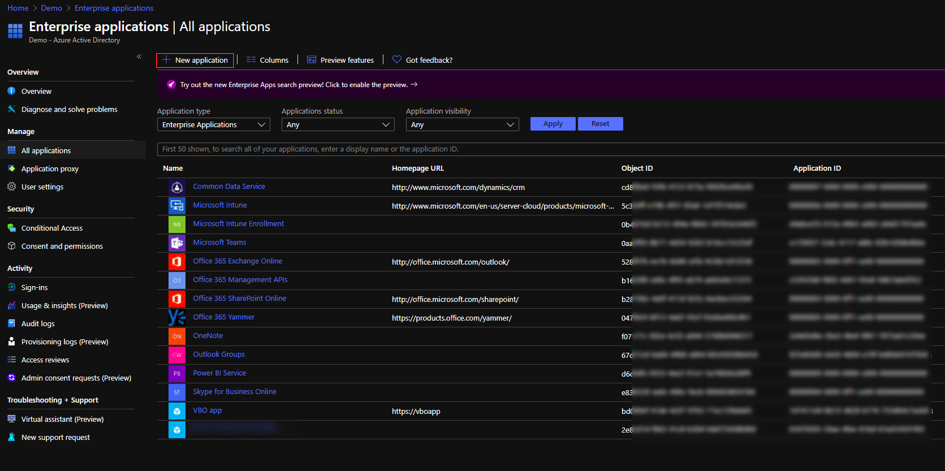Click the Application ID column header

pyautogui.click(x=817, y=169)
